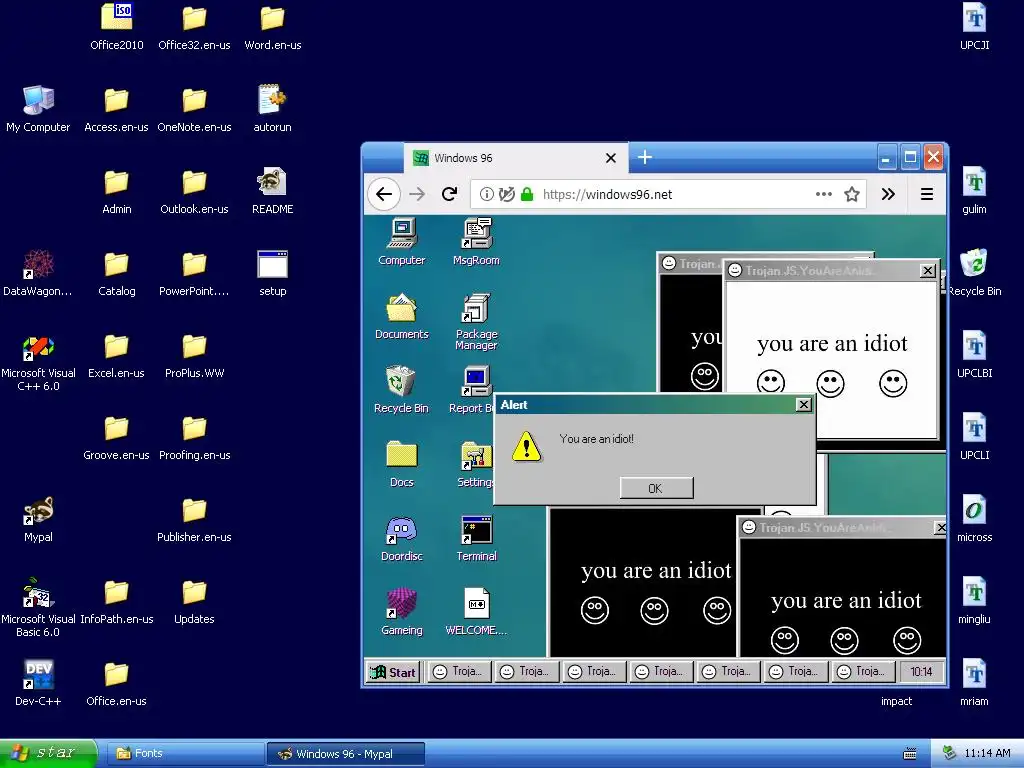Image resolution: width=1024 pixels, height=768 pixels.
Task: Open the Windows 96 Computer icon
Action: pyautogui.click(x=402, y=234)
